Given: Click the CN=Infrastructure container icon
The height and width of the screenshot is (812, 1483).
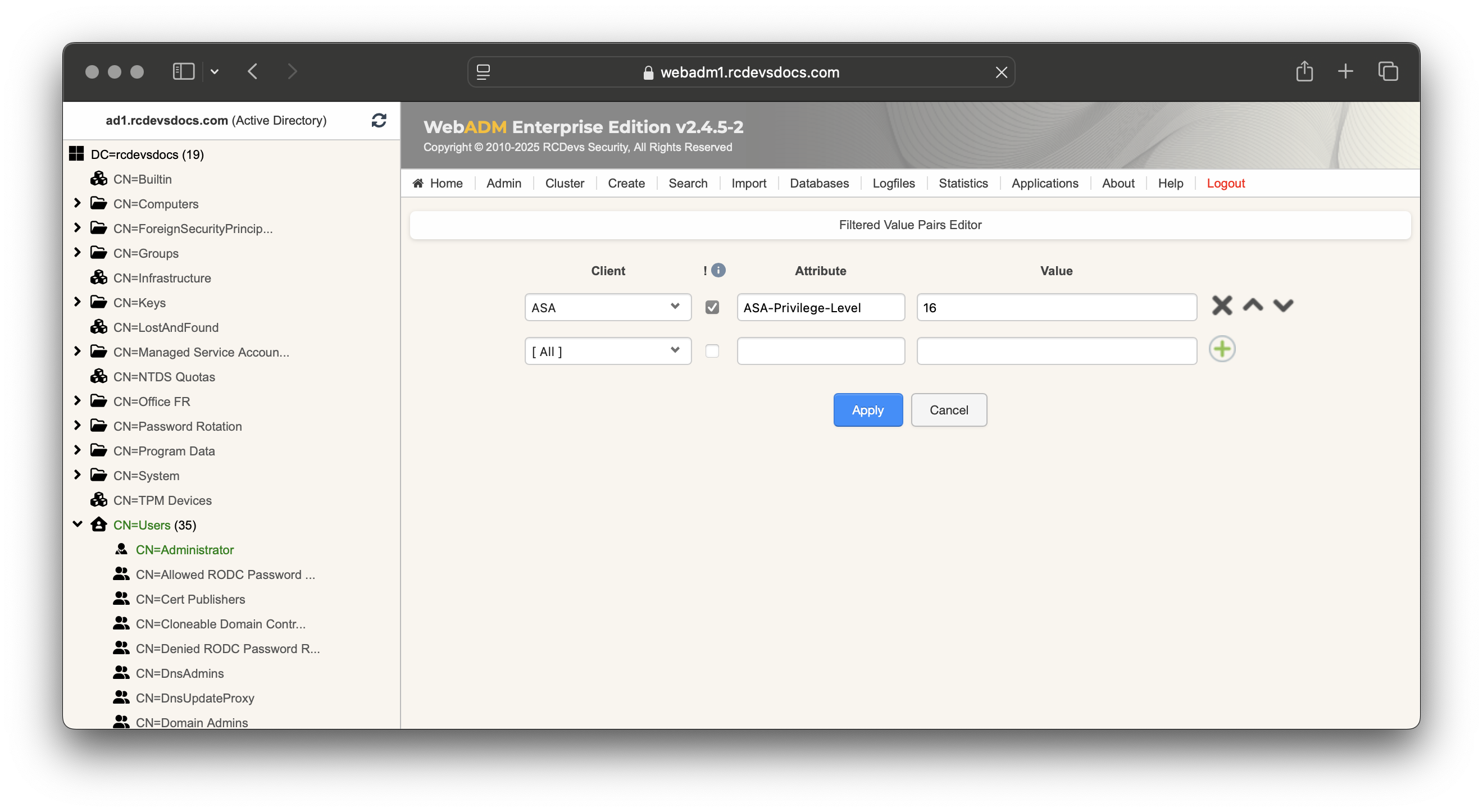Looking at the screenshot, I should tap(98, 277).
